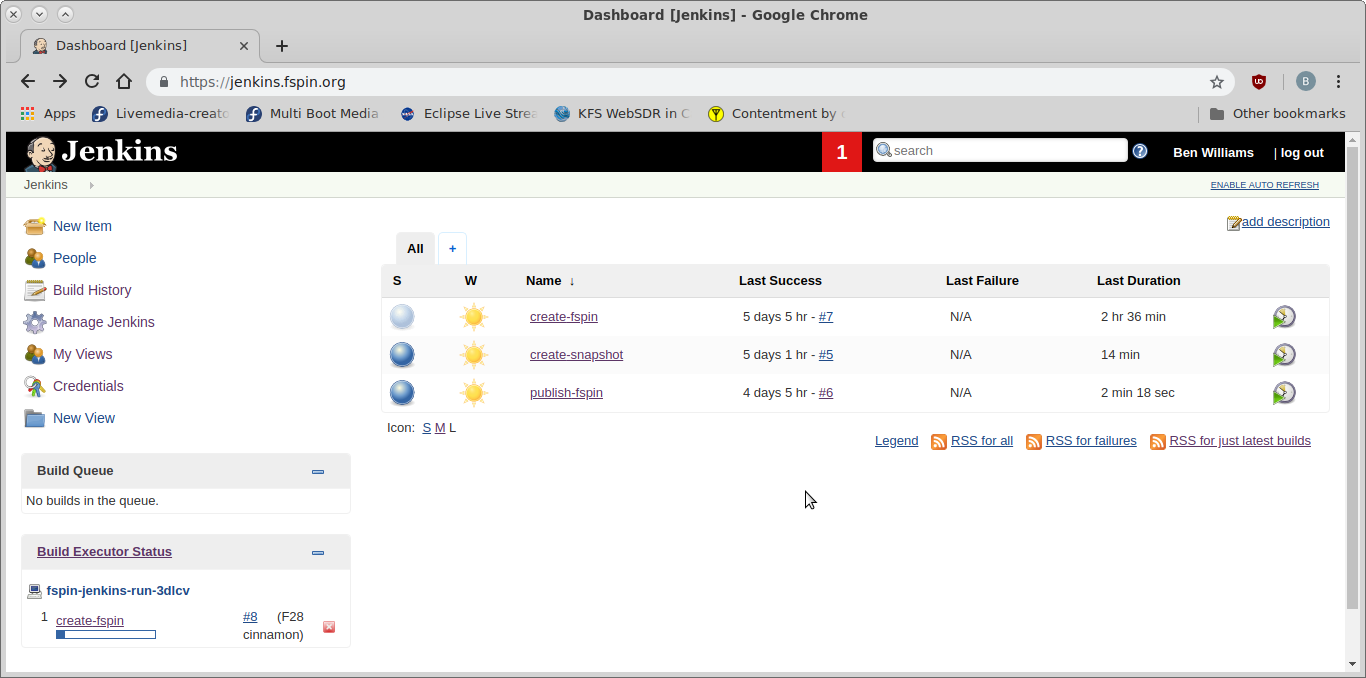Image resolution: width=1366 pixels, height=678 pixels.
Task: Click the create-snapshot blue status ball
Action: coord(402,355)
